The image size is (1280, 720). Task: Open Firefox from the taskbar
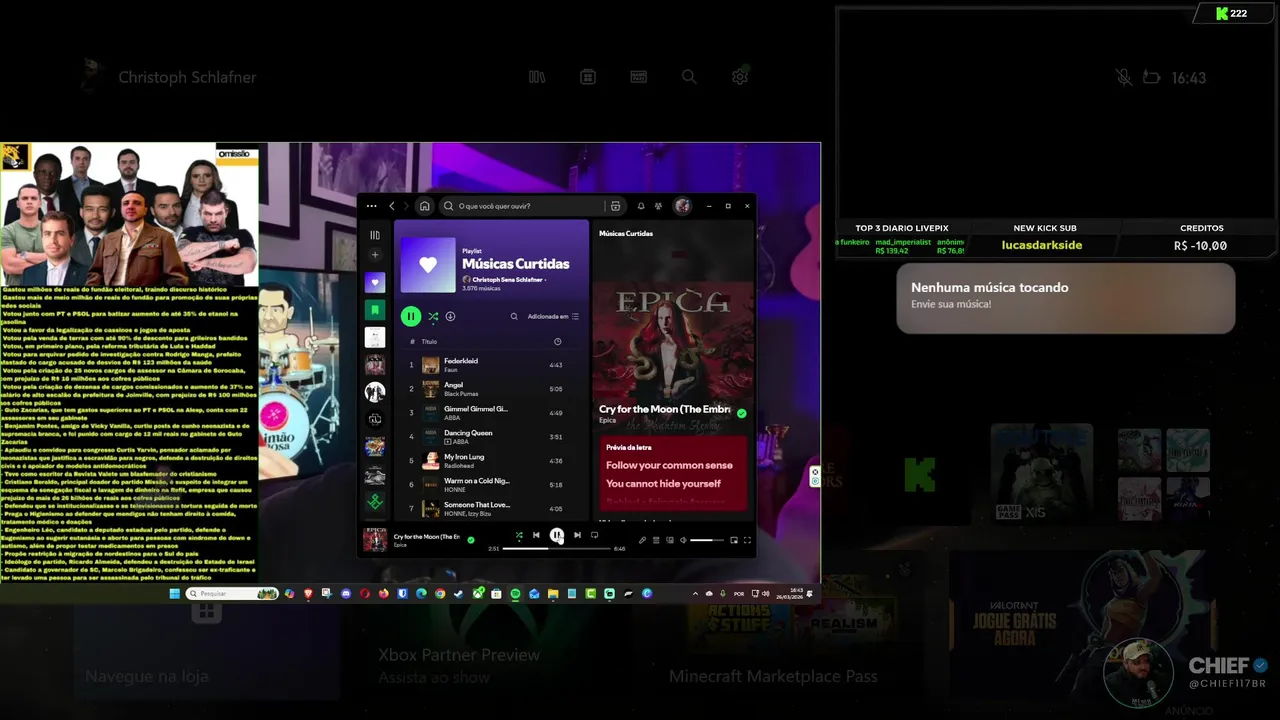[384, 594]
